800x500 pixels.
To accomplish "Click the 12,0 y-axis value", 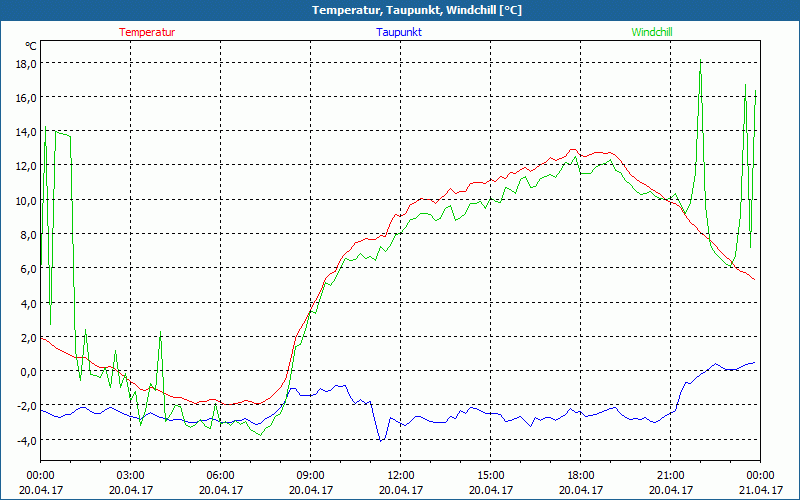I will point(26,166).
